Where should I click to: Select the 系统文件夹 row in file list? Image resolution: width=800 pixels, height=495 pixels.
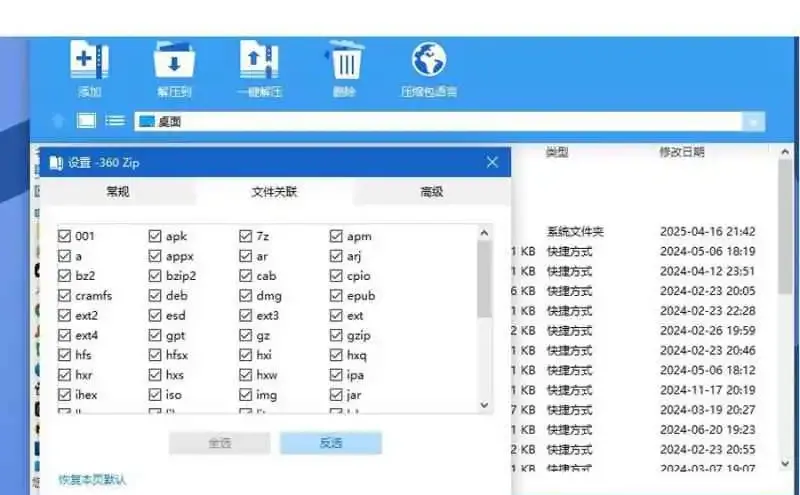[644, 231]
